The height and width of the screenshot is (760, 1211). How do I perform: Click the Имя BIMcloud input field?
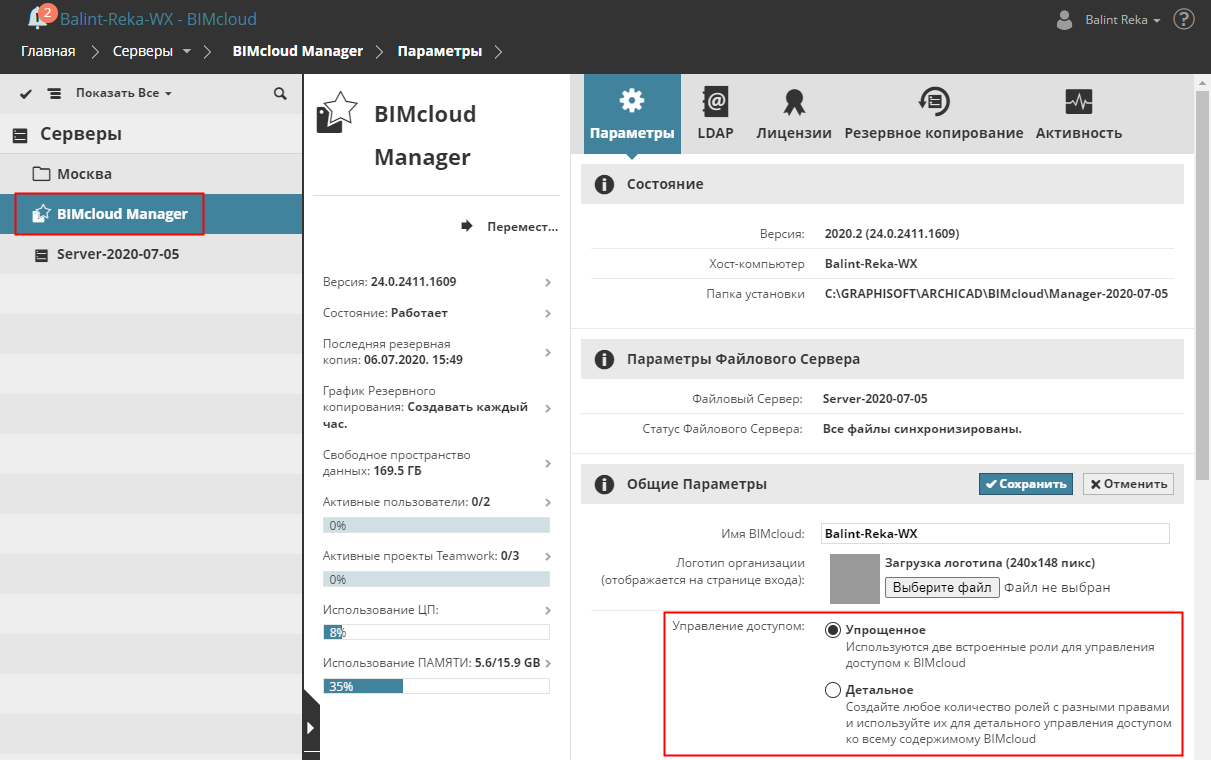tap(995, 534)
